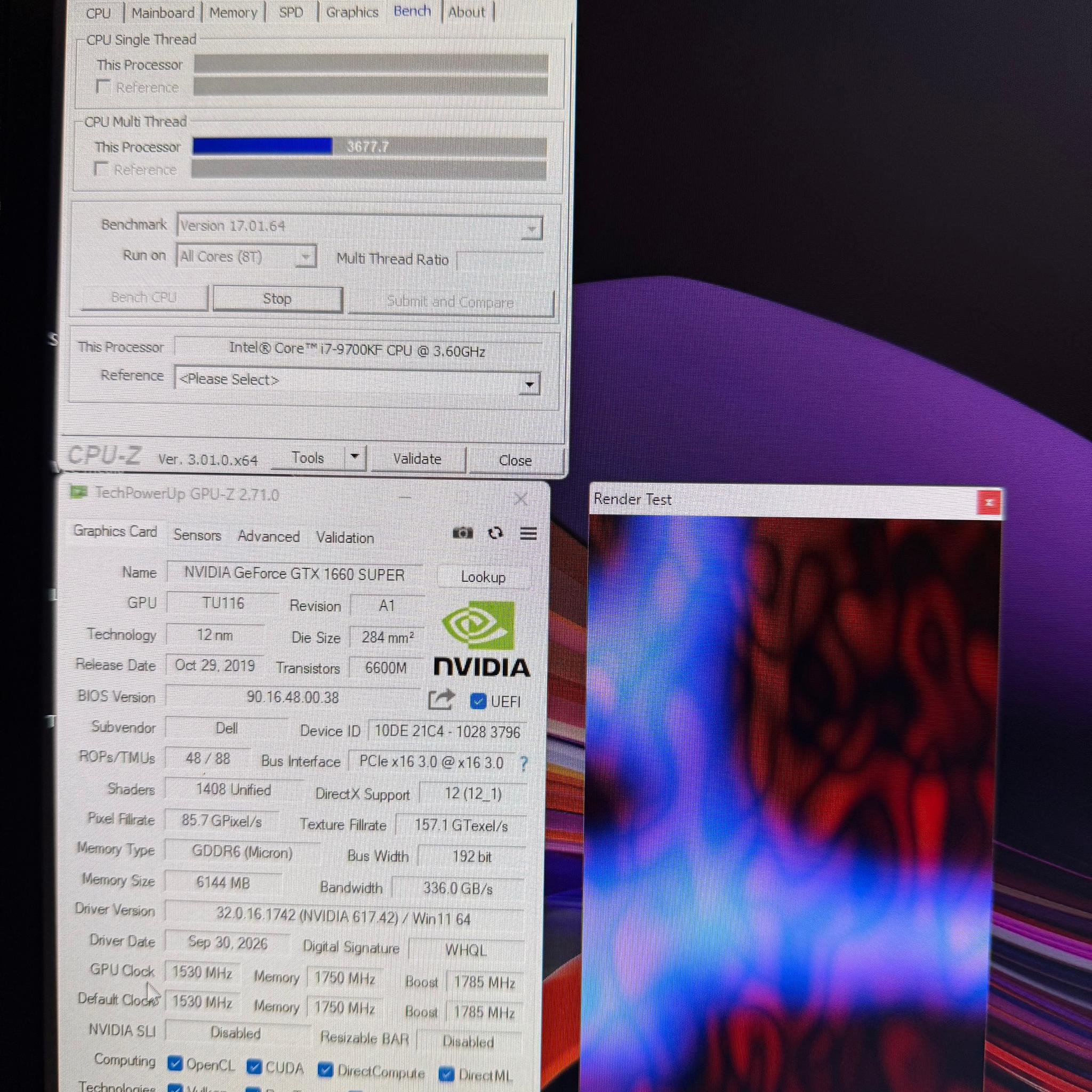The image size is (1092, 1092).
Task: Enable Single Thread Reference checkbox
Action: (x=103, y=86)
